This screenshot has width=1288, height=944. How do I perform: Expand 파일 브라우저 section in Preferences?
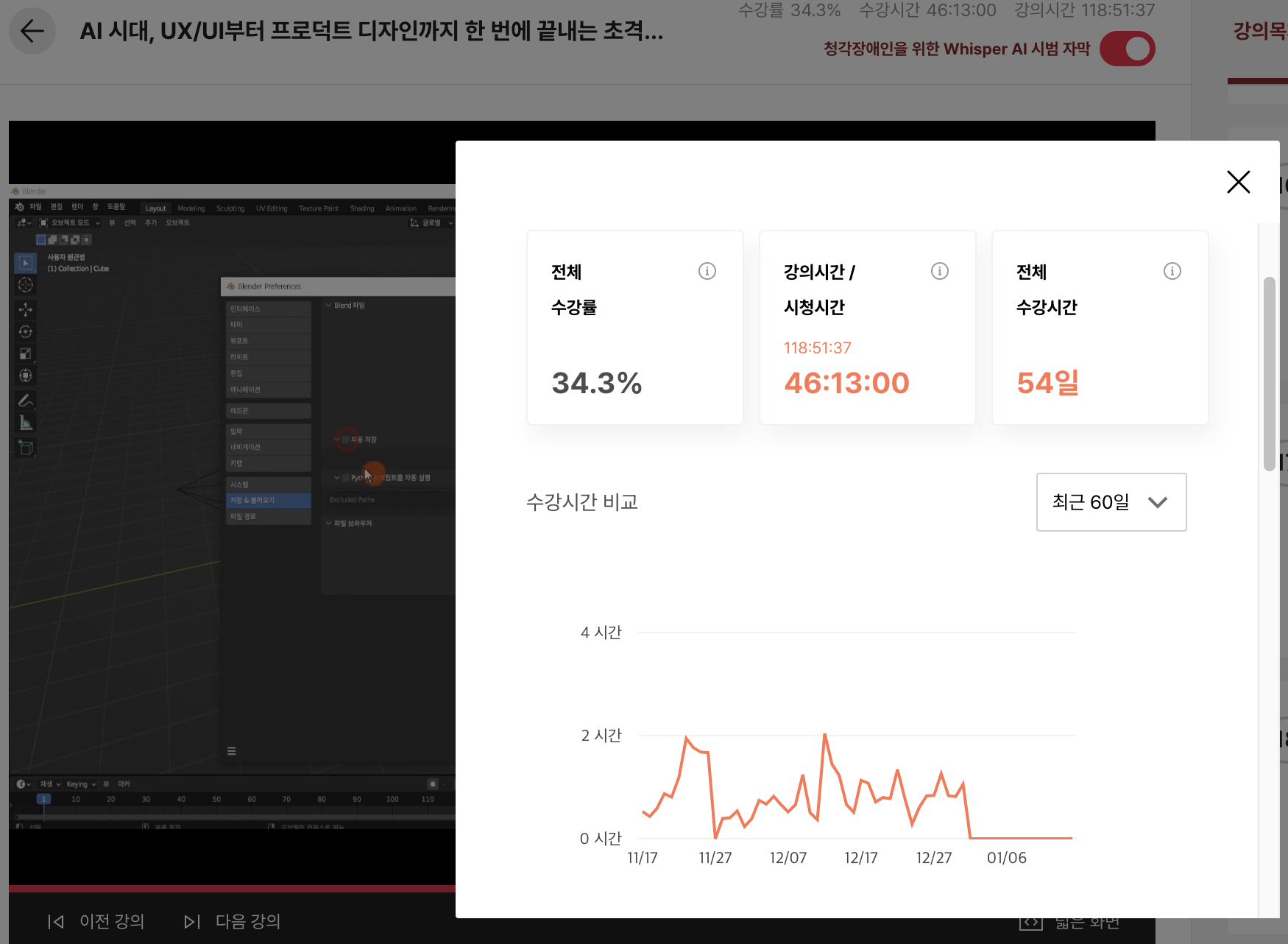coord(329,523)
